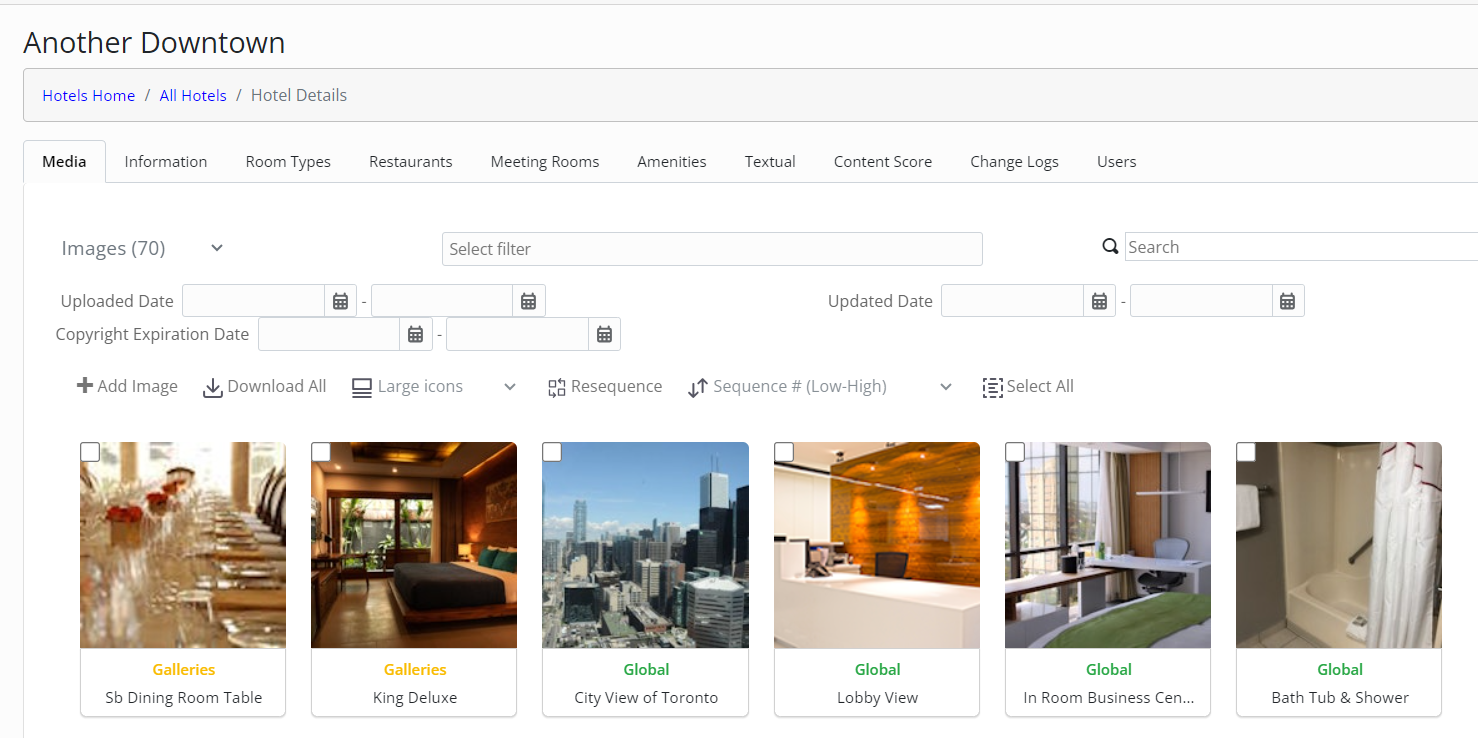The image size is (1478, 738).
Task: Check the King Deluxe image checkbox
Action: pos(321,452)
